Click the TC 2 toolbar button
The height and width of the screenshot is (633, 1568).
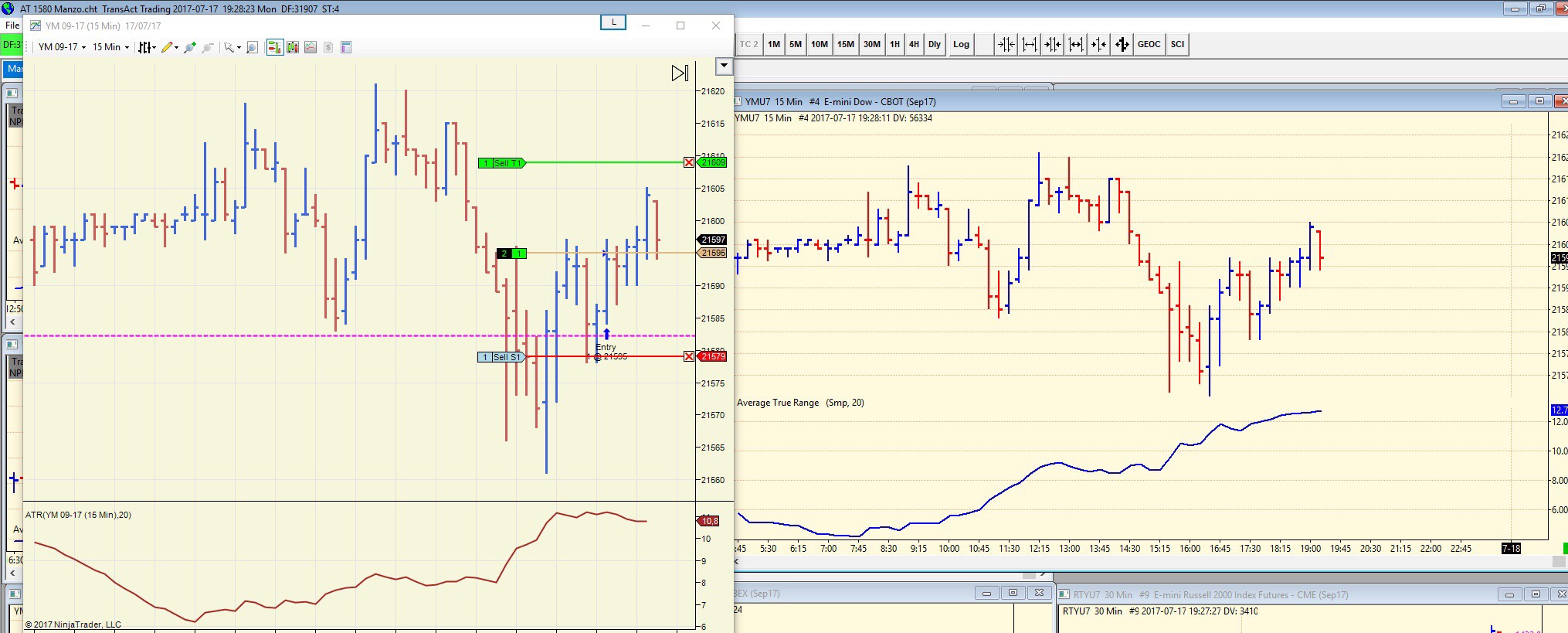(748, 44)
